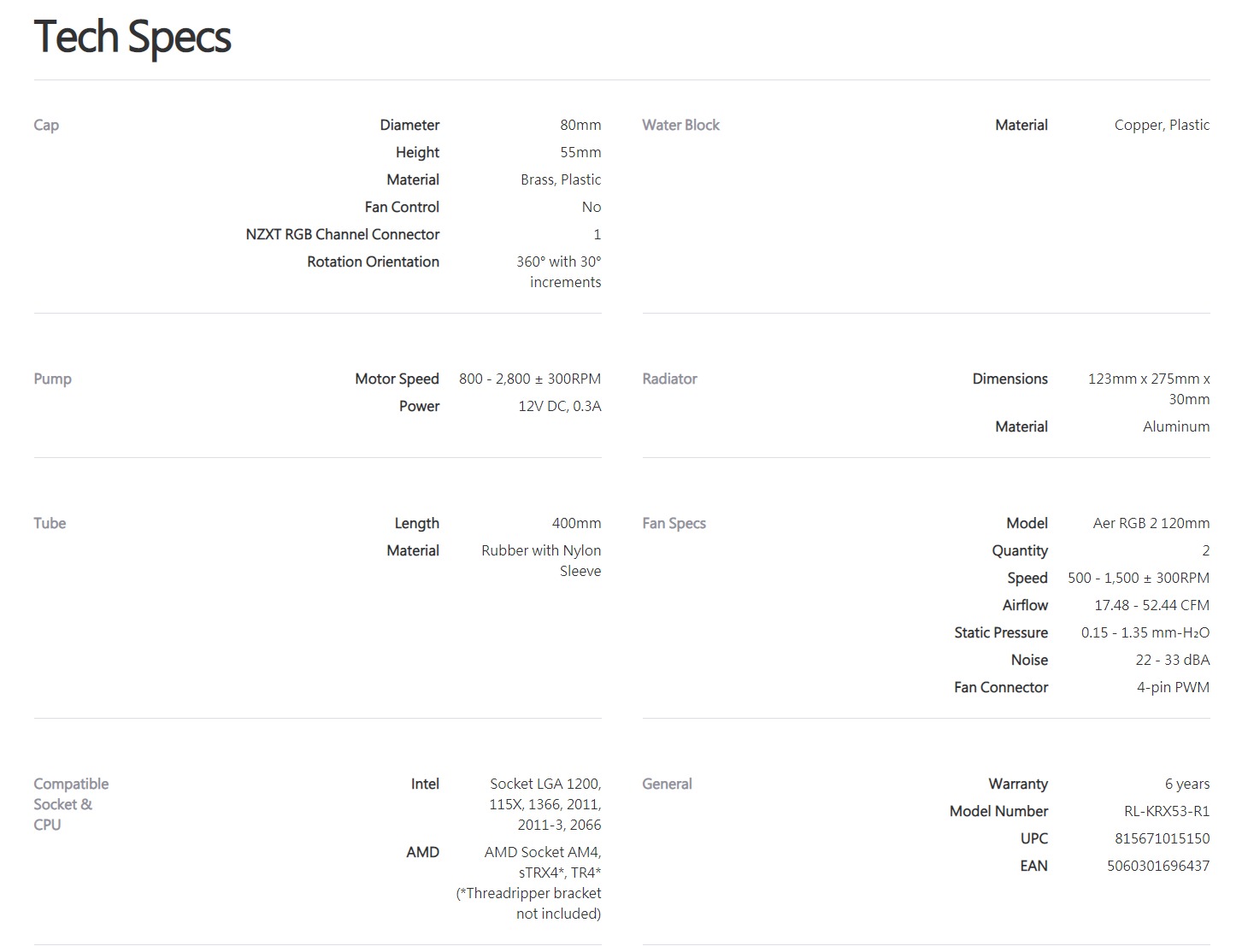Select the Static Pressure label

click(1000, 632)
